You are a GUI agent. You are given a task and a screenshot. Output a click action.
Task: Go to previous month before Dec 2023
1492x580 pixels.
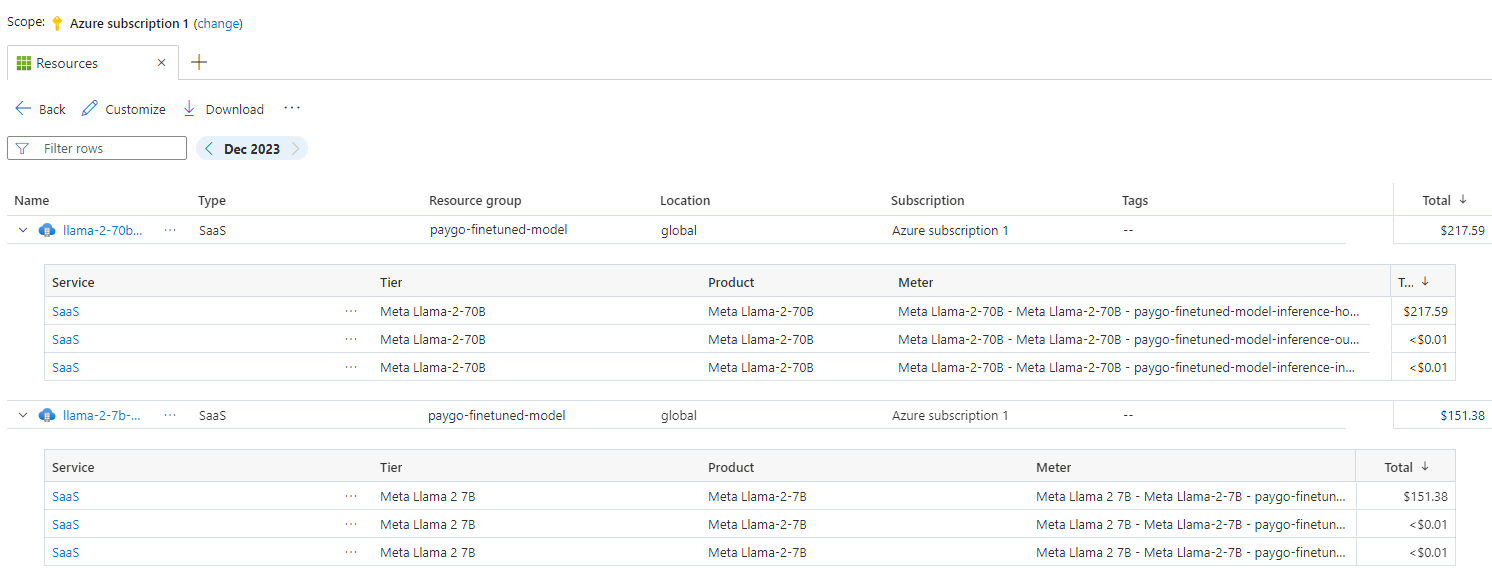(x=209, y=149)
